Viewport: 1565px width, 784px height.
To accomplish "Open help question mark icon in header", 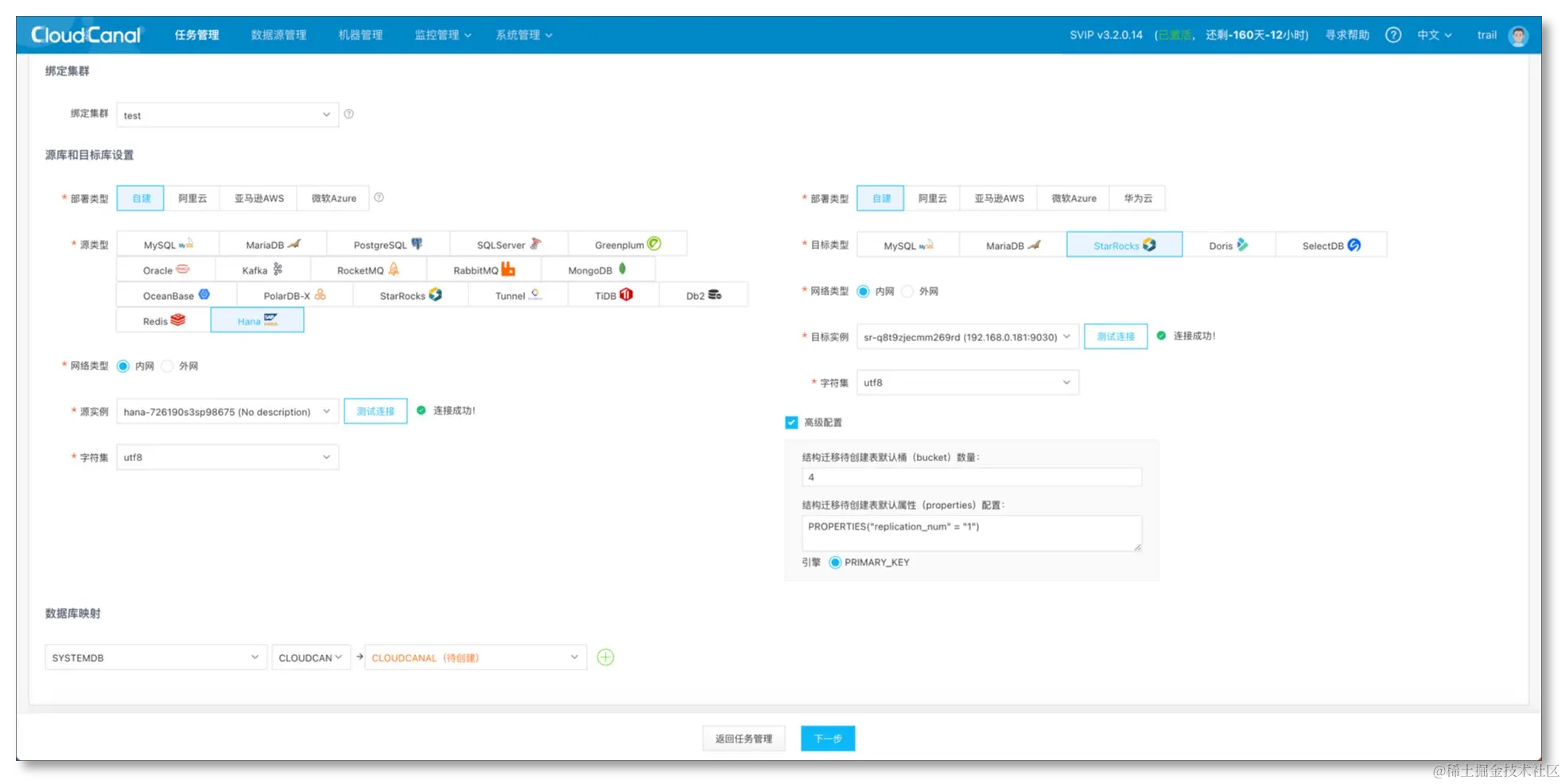I will point(1392,35).
